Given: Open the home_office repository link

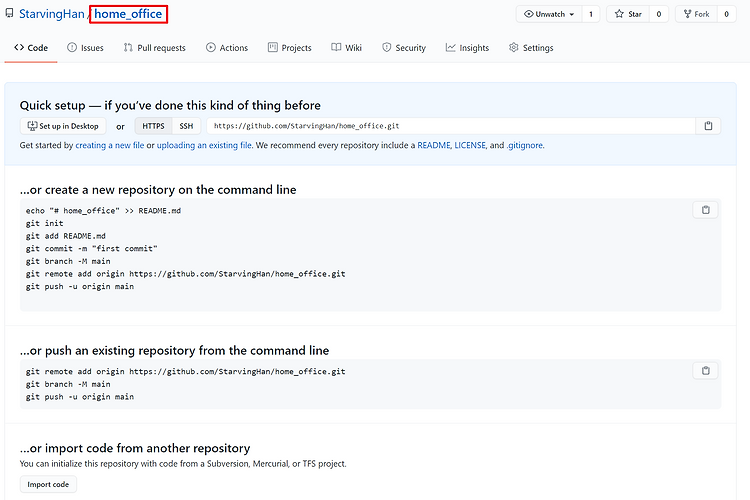Looking at the screenshot, I should click(x=128, y=14).
